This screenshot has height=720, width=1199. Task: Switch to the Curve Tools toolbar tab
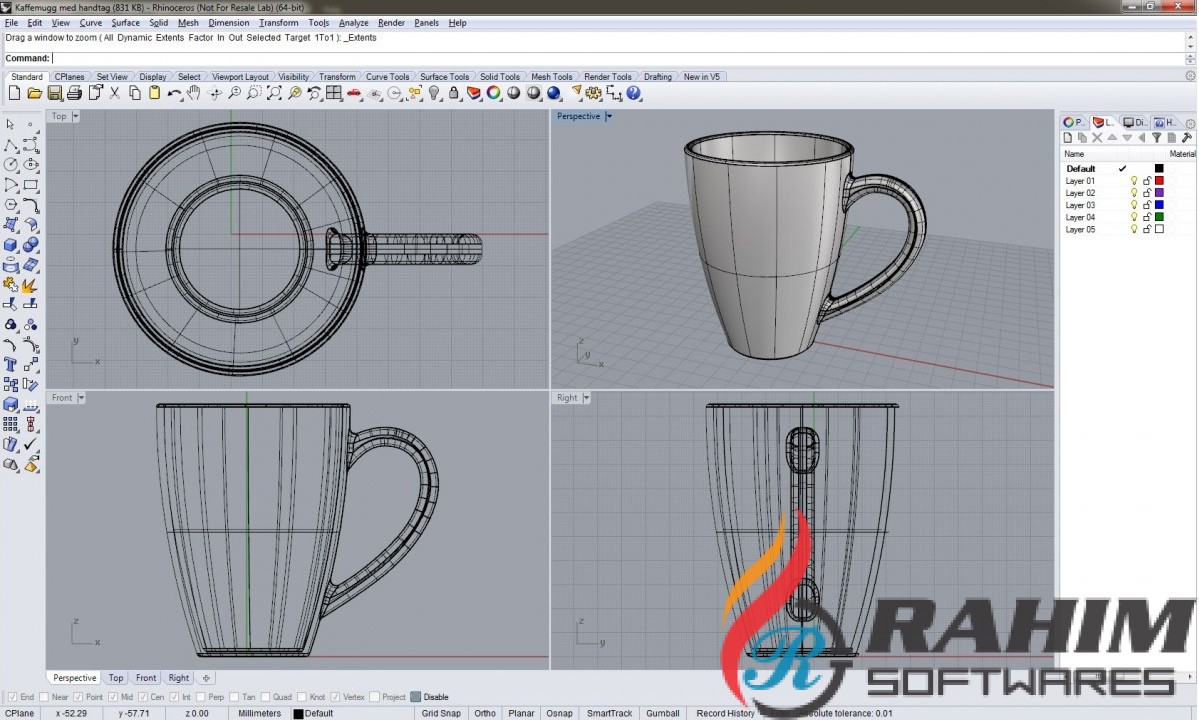pos(387,76)
